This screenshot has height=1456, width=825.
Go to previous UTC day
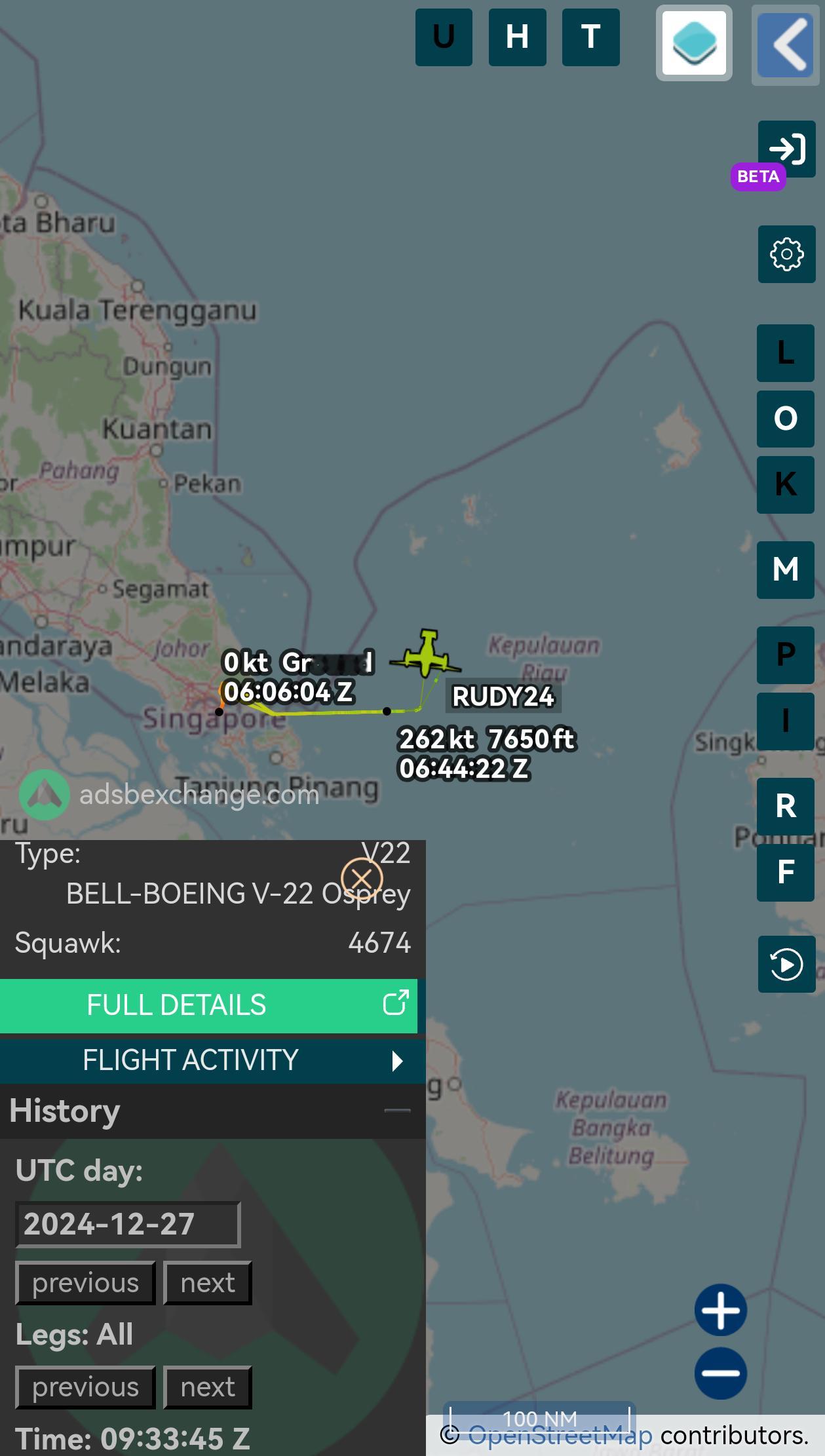(x=85, y=1282)
